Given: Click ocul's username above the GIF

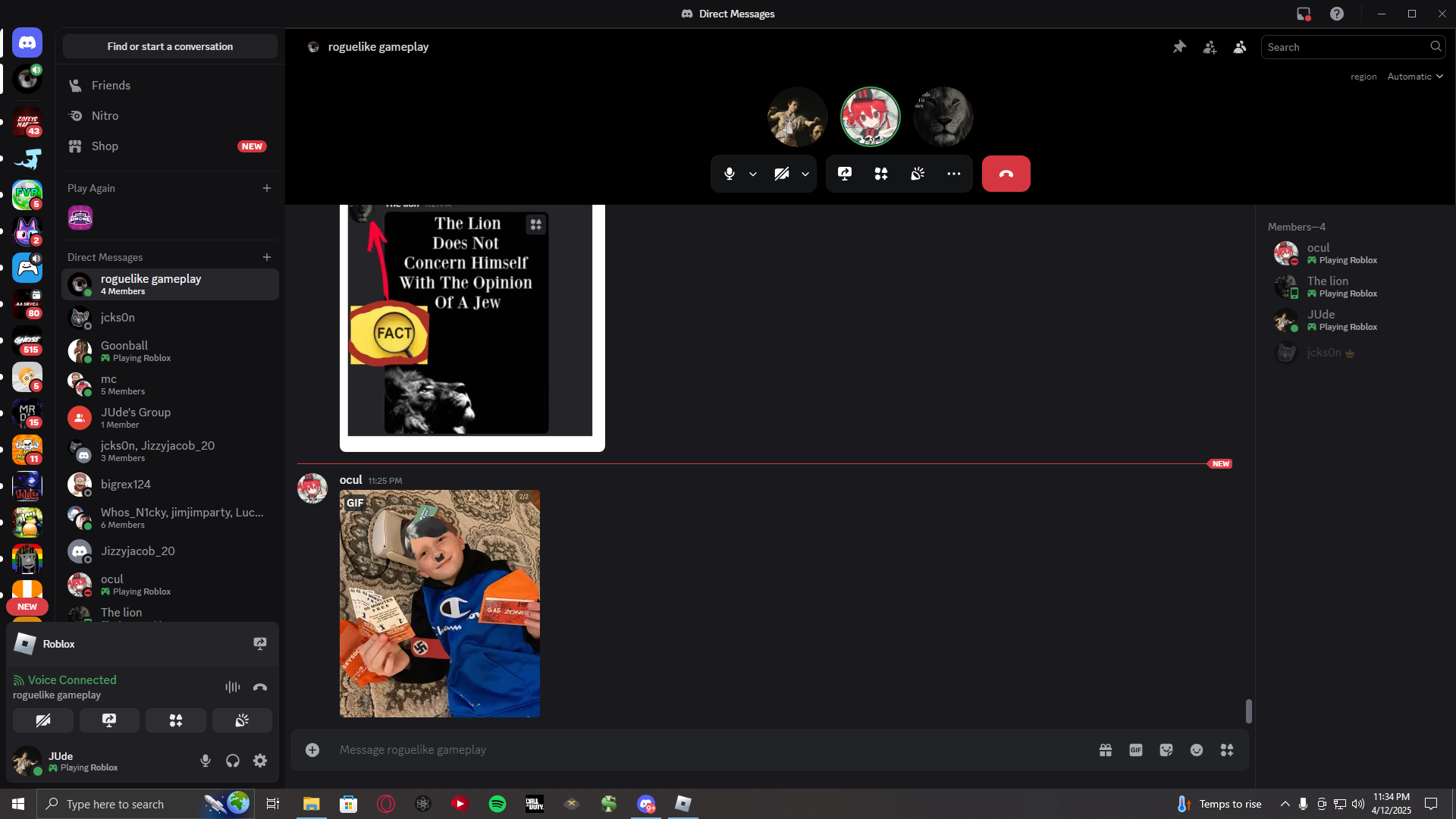Looking at the screenshot, I should 350,480.
